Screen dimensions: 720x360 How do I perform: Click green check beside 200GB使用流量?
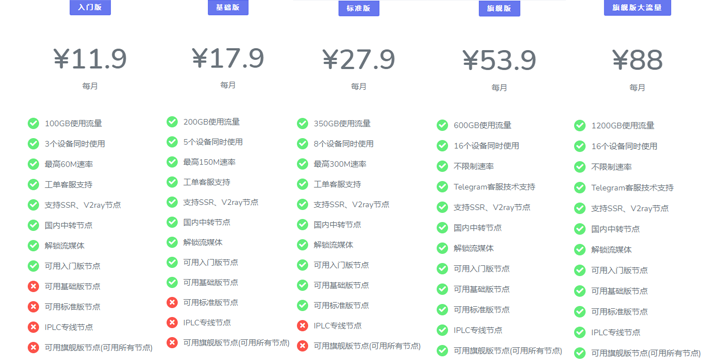pyautogui.click(x=172, y=122)
